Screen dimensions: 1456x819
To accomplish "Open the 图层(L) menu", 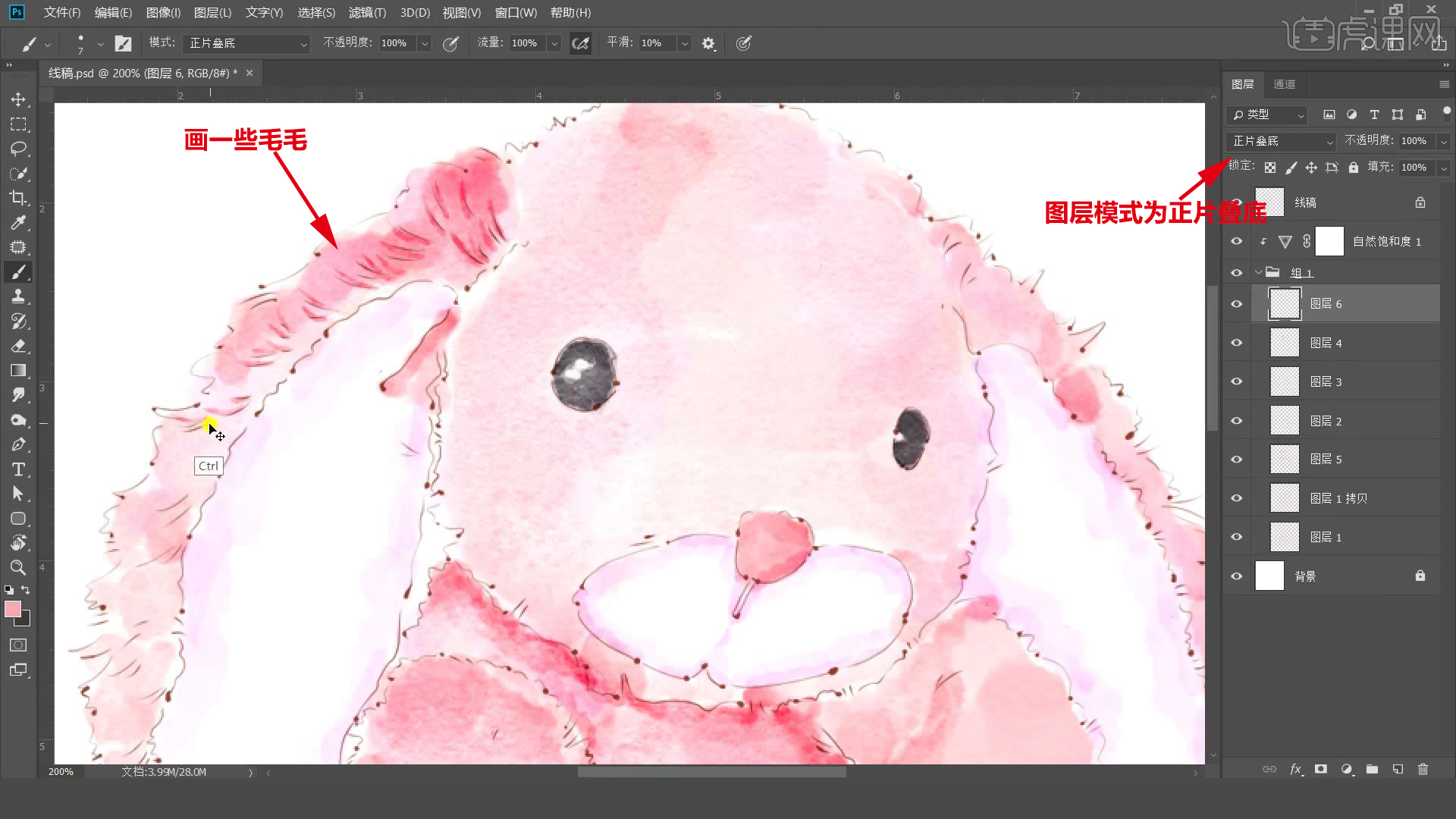I will point(213,13).
